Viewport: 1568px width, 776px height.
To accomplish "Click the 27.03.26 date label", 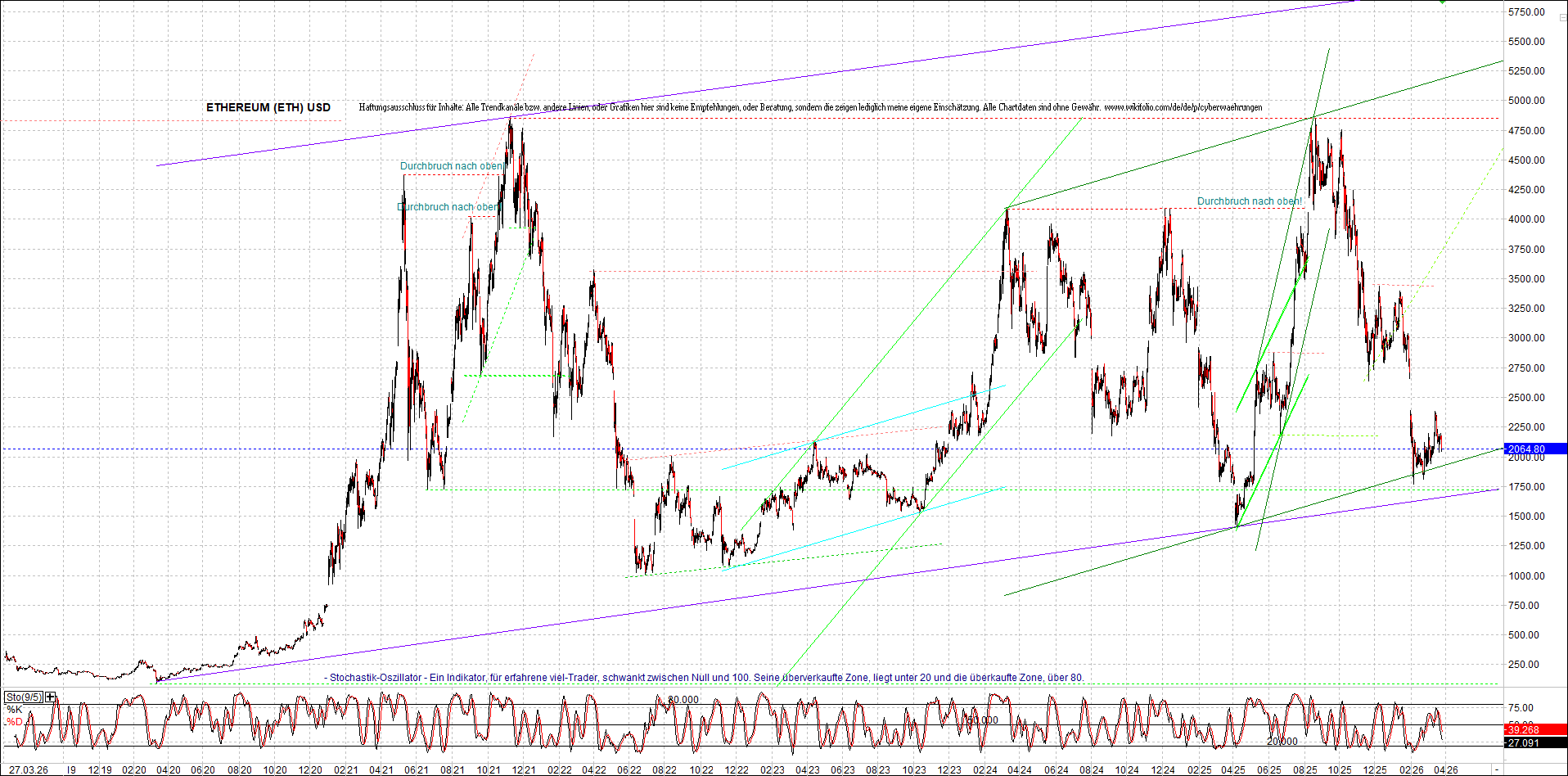I will pos(28,770).
